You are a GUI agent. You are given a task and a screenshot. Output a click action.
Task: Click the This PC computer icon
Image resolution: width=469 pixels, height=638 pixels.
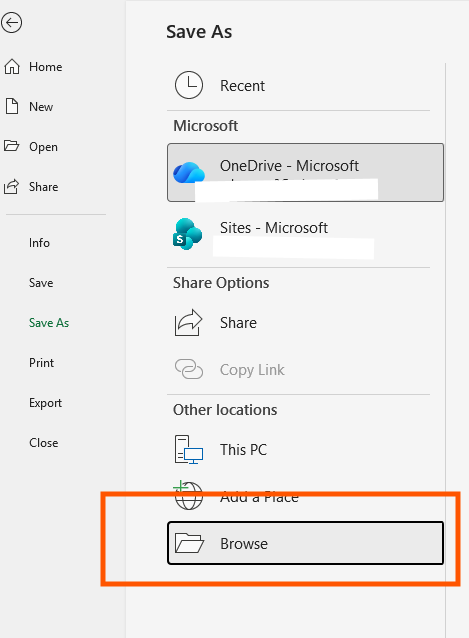[x=189, y=449]
